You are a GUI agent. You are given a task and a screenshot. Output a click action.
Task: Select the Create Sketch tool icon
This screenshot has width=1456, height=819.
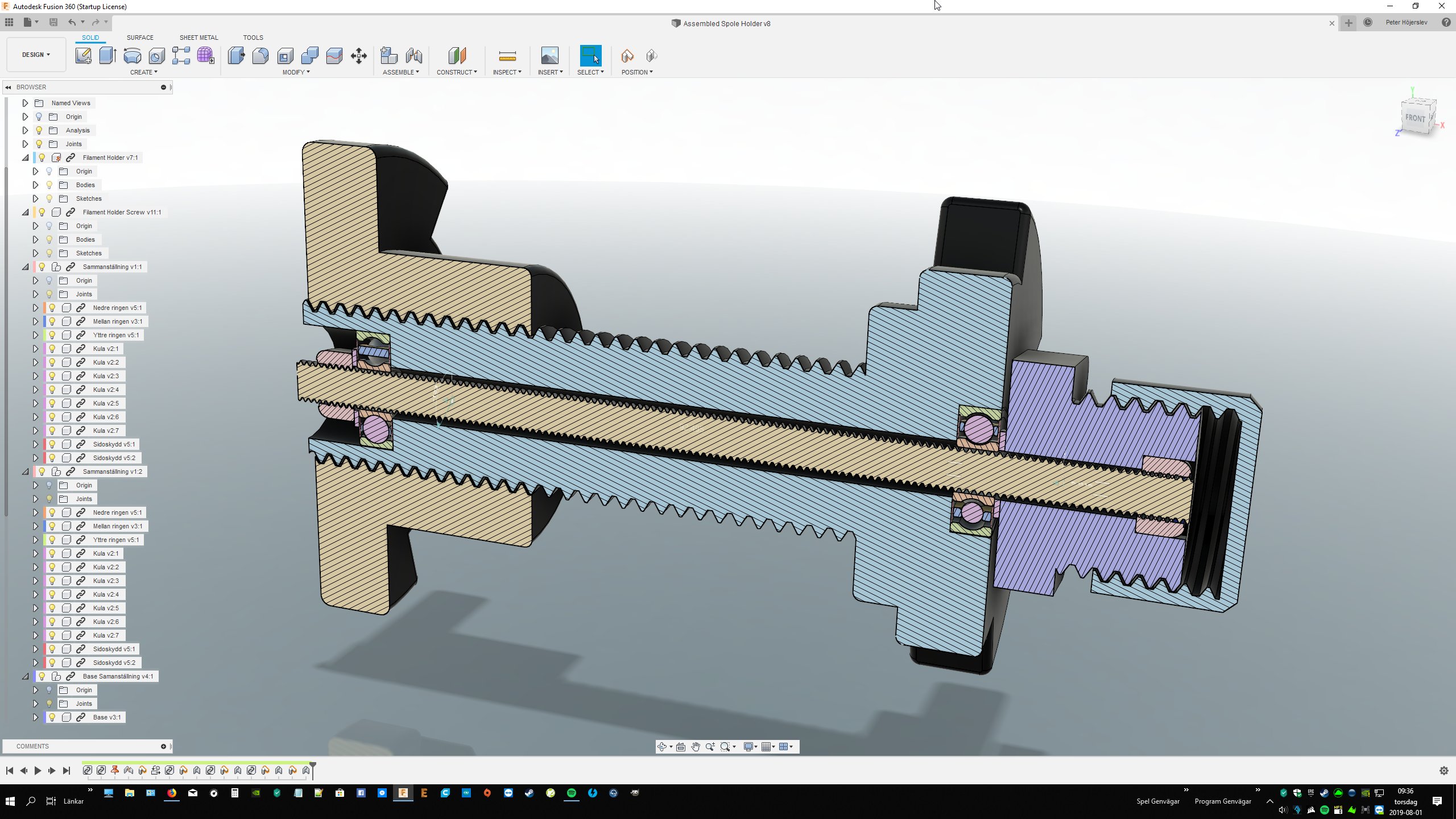click(x=83, y=56)
